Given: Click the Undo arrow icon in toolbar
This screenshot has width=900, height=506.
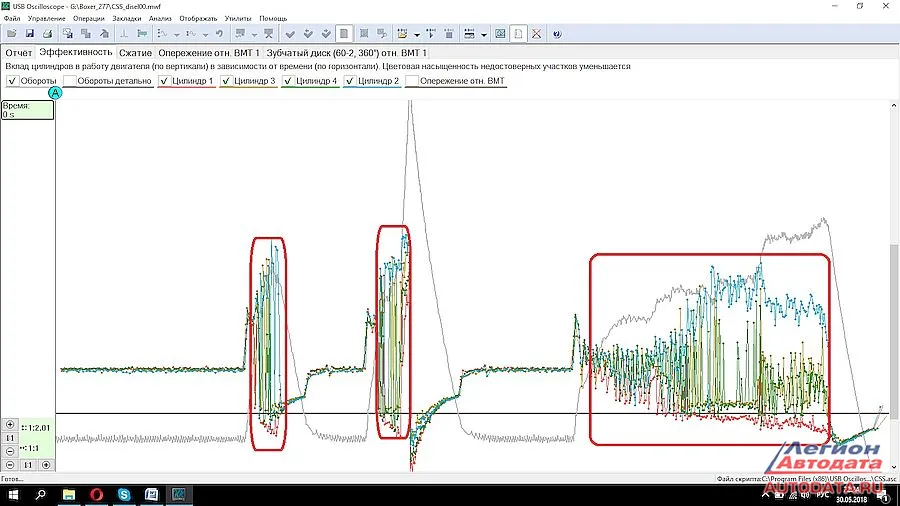Looking at the screenshot, I should click(x=218, y=33).
